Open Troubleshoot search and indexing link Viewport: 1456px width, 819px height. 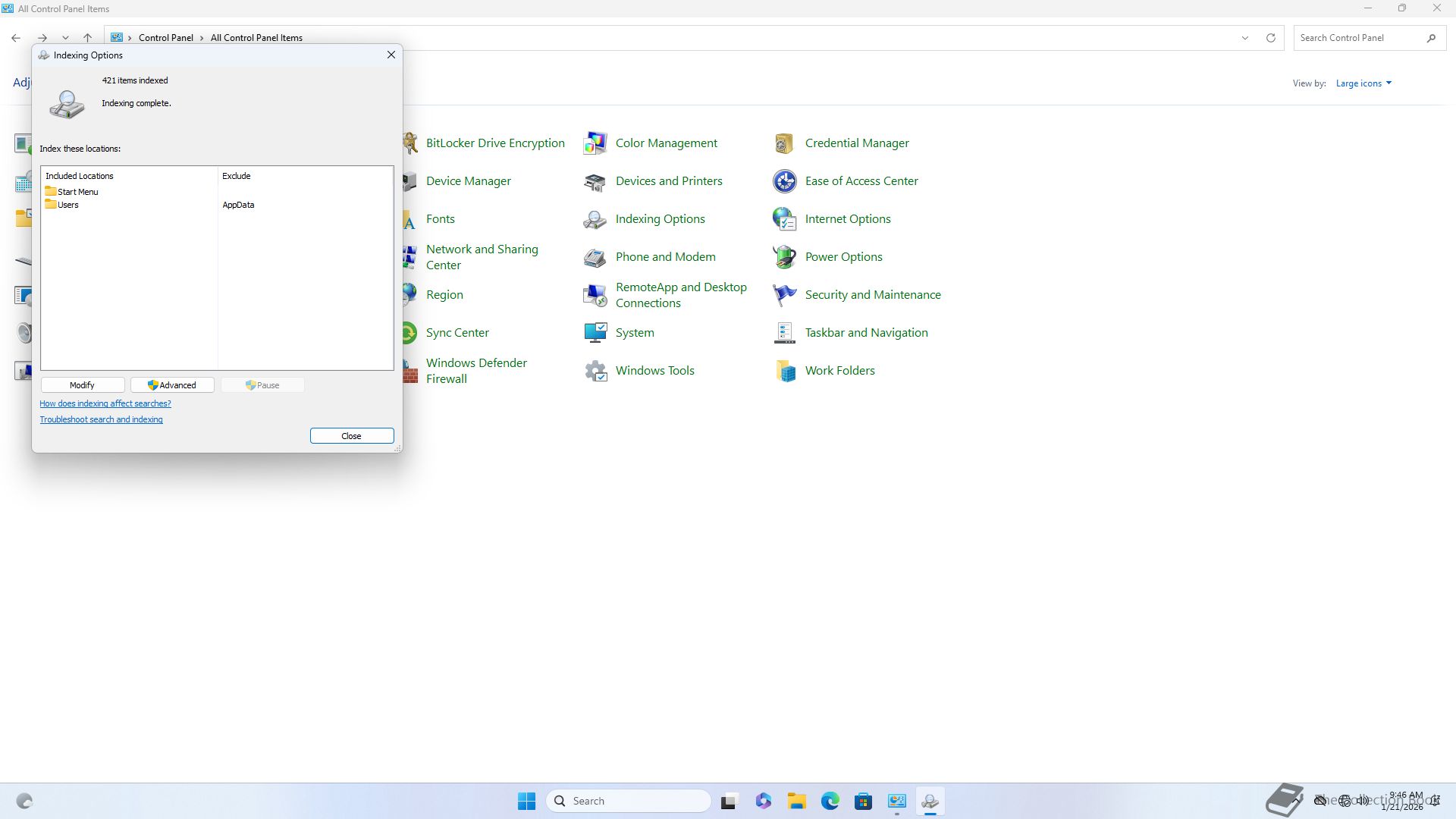point(101,419)
